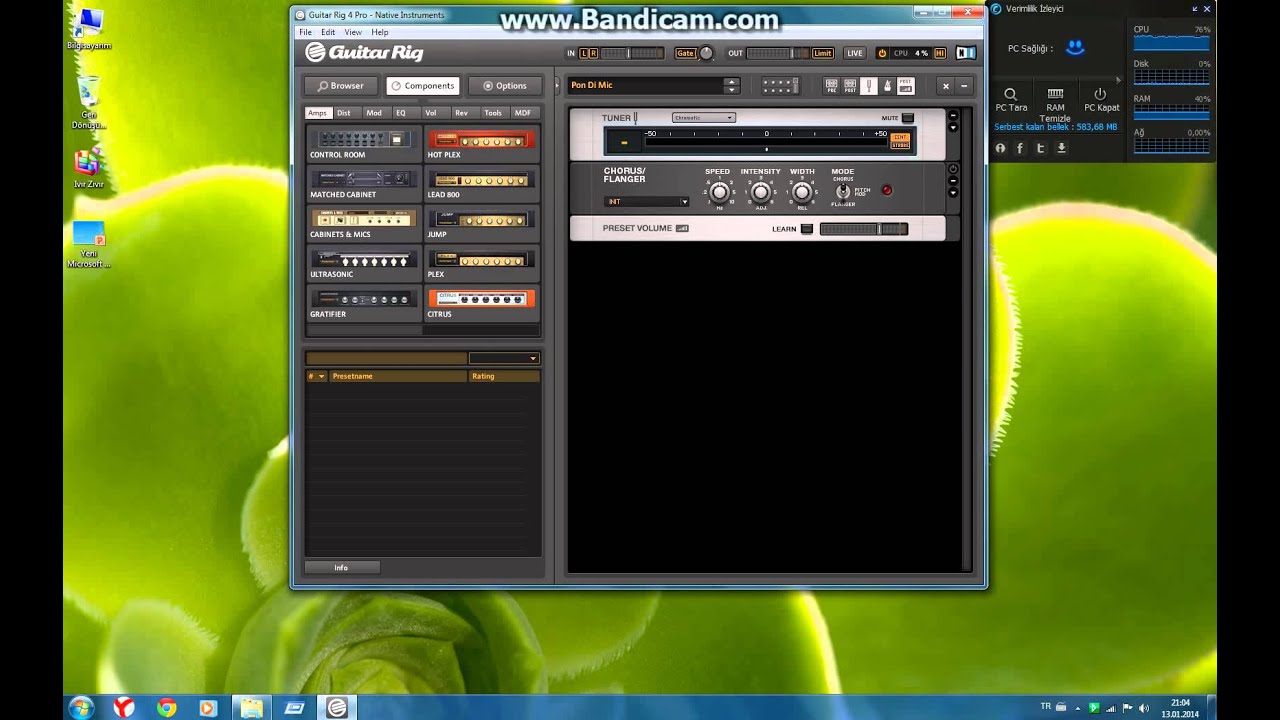Choose the Citrus amp
The height and width of the screenshot is (720, 1280).
point(481,304)
